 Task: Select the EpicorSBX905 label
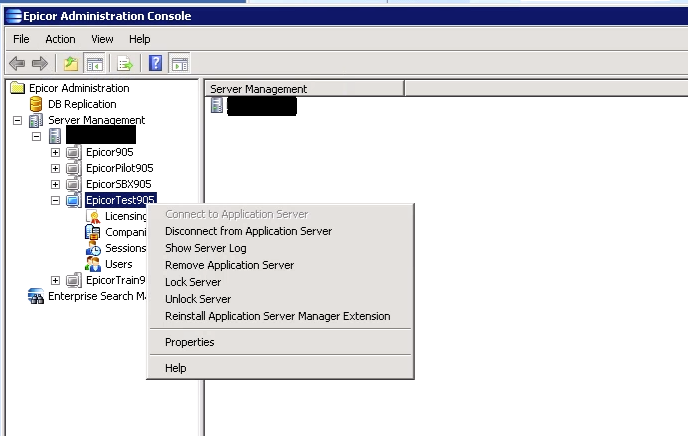pyautogui.click(x=118, y=184)
